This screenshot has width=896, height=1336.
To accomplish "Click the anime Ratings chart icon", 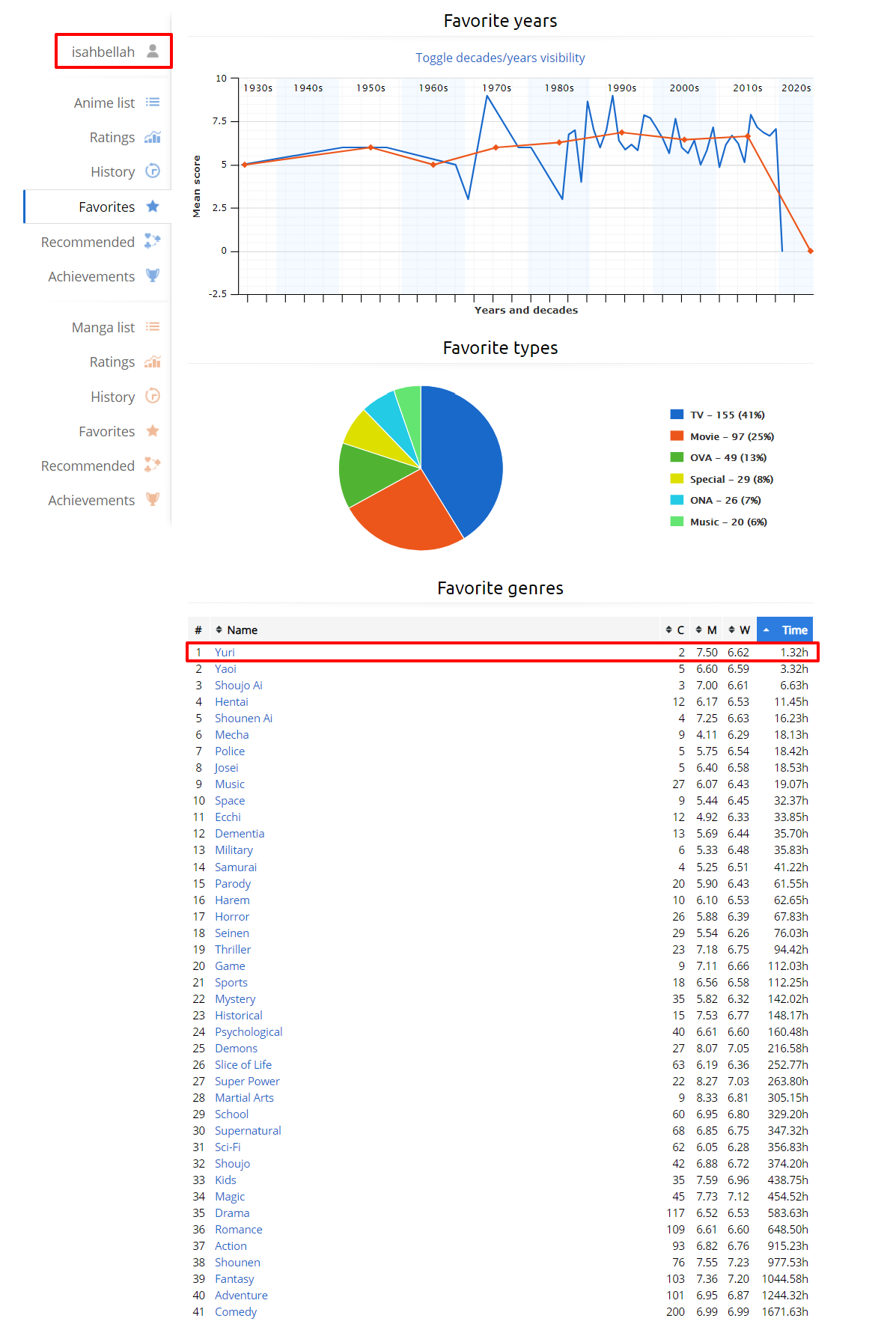I will 153,137.
